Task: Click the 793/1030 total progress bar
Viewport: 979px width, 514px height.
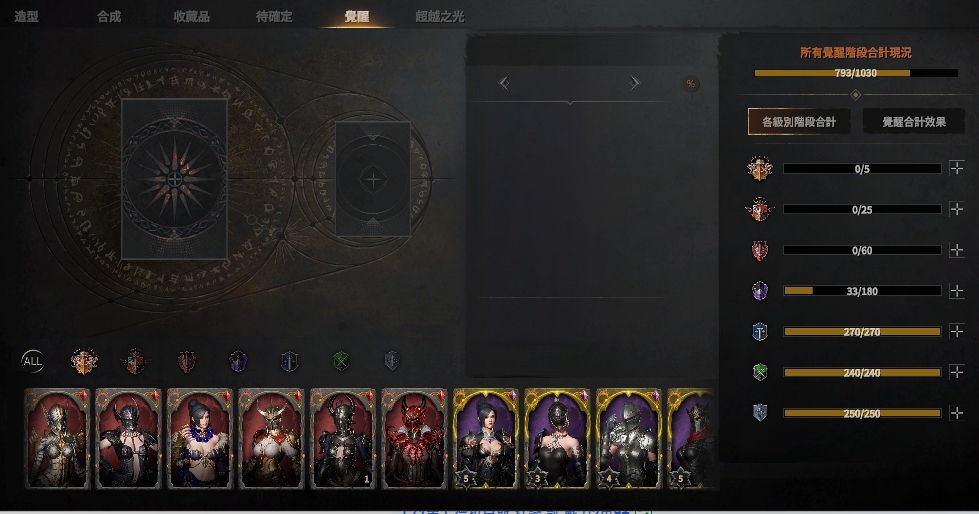Action: (855, 73)
